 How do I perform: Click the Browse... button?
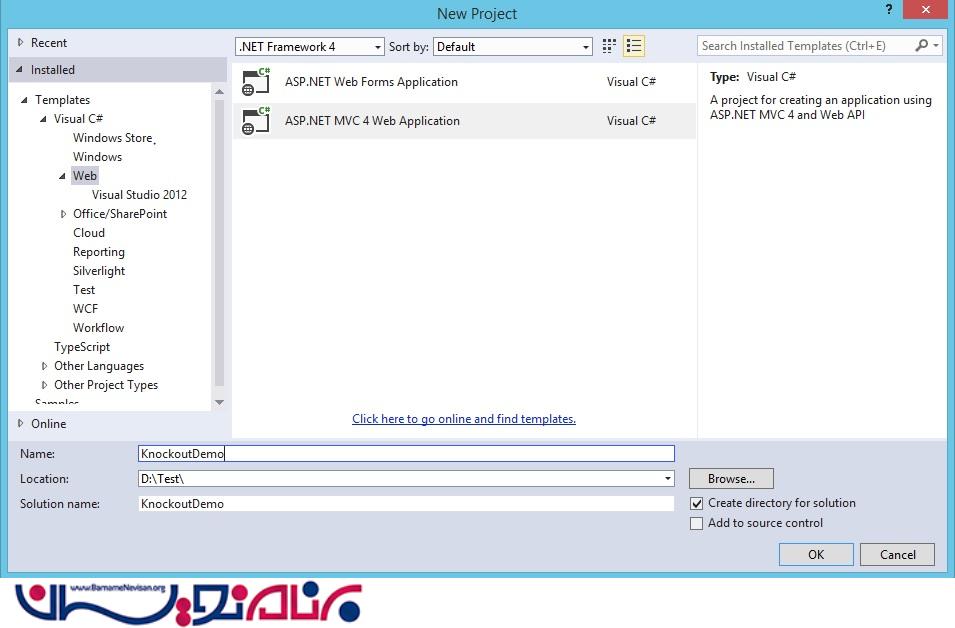click(731, 479)
